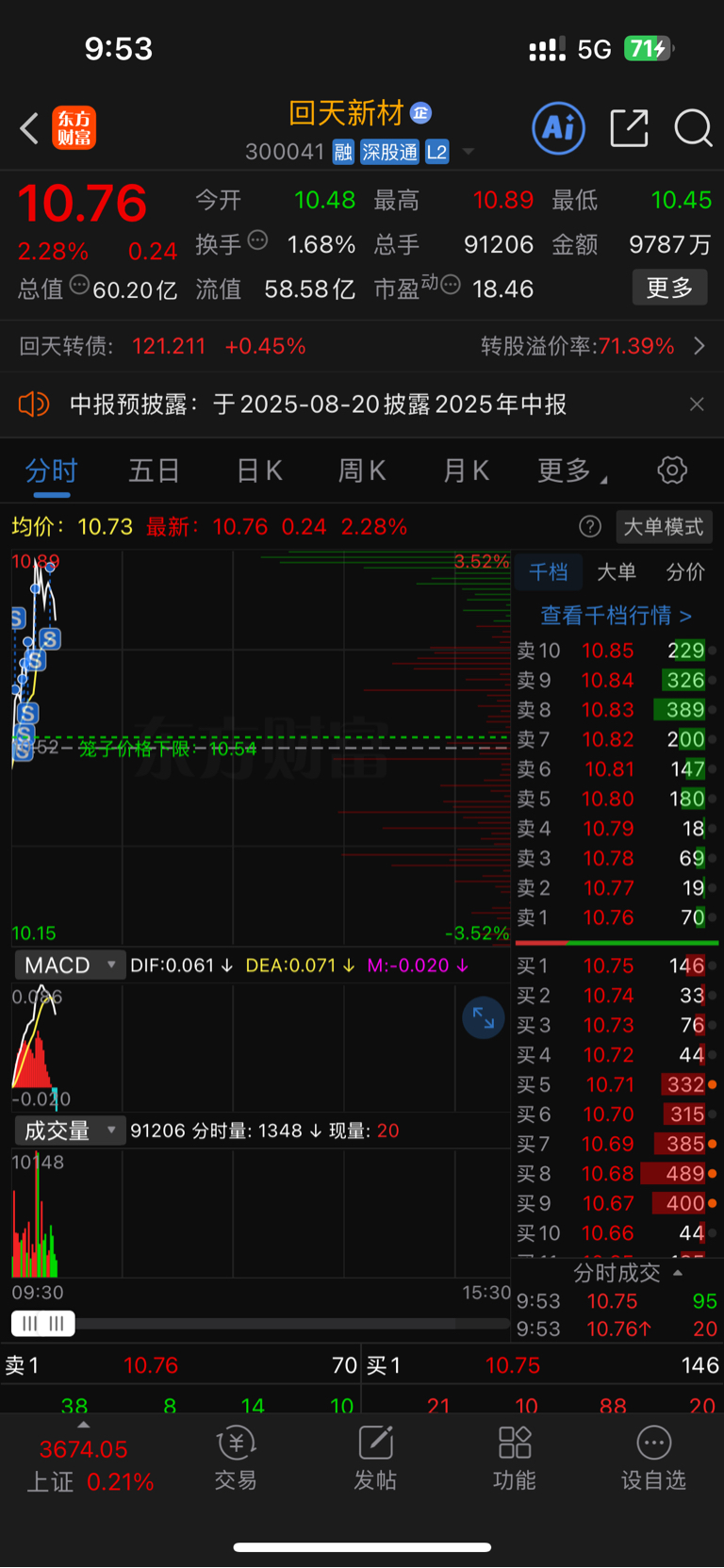Tap the 融 margin badge
This screenshot has height=1568, width=724.
(x=343, y=153)
